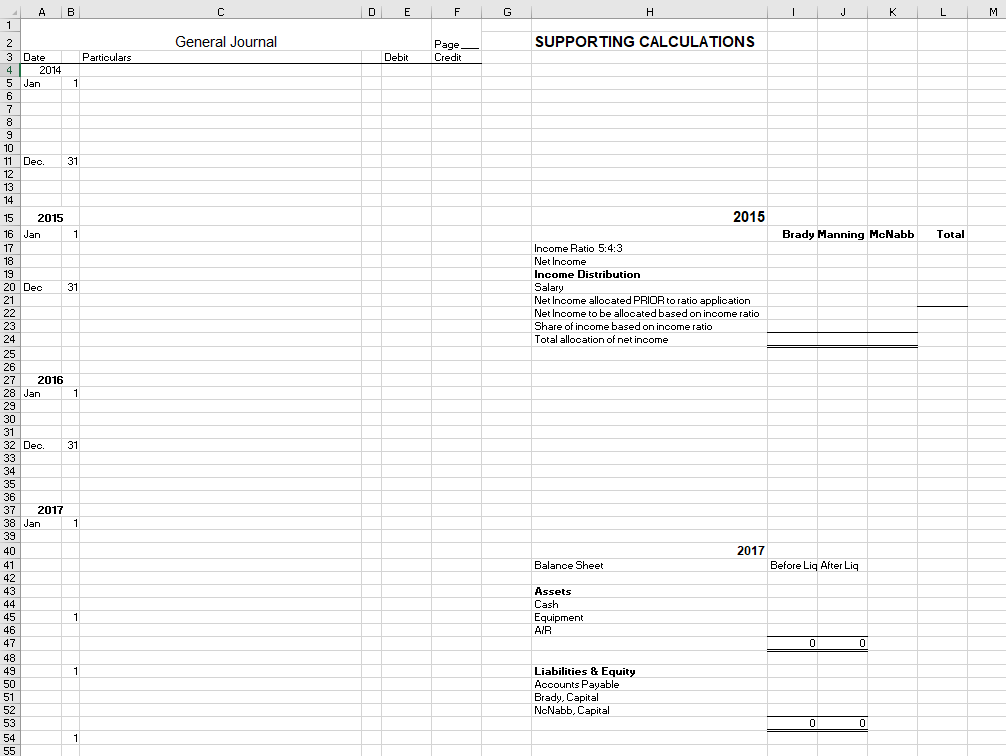Click Net Income to be allocated cell
The height and width of the screenshot is (756, 1006).
coord(649,313)
